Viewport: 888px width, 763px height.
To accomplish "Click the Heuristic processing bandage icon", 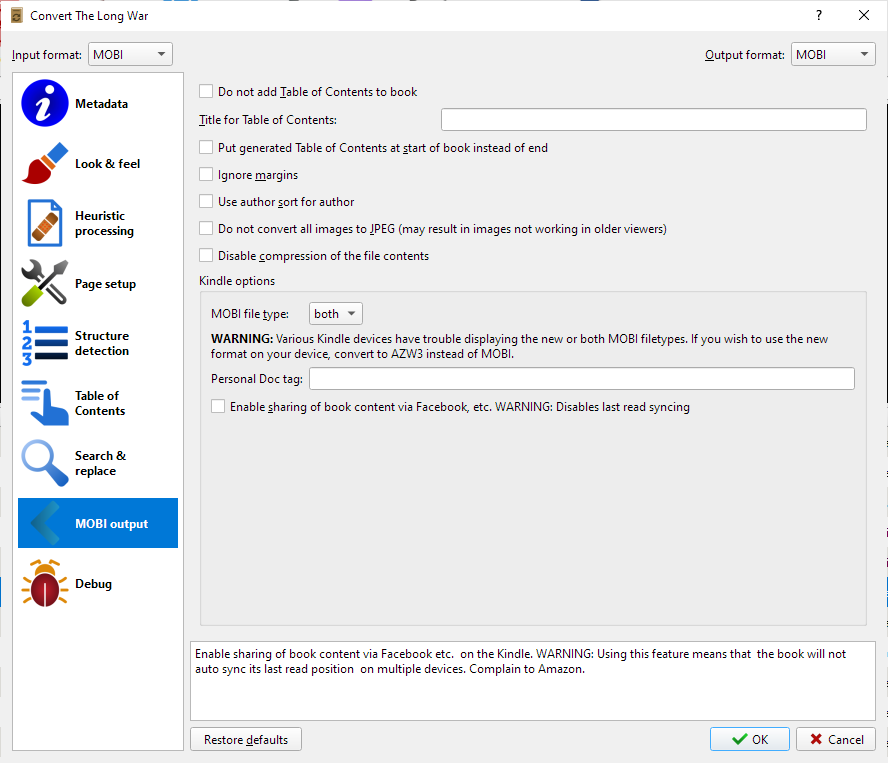I will [x=45, y=223].
